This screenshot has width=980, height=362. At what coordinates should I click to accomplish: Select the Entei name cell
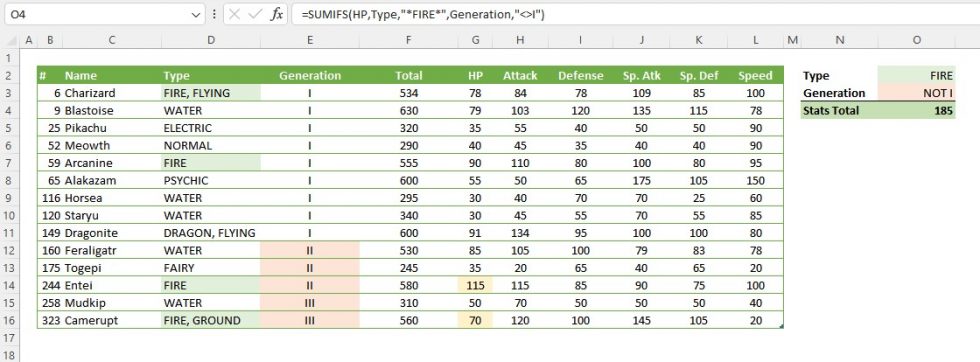(x=111, y=286)
